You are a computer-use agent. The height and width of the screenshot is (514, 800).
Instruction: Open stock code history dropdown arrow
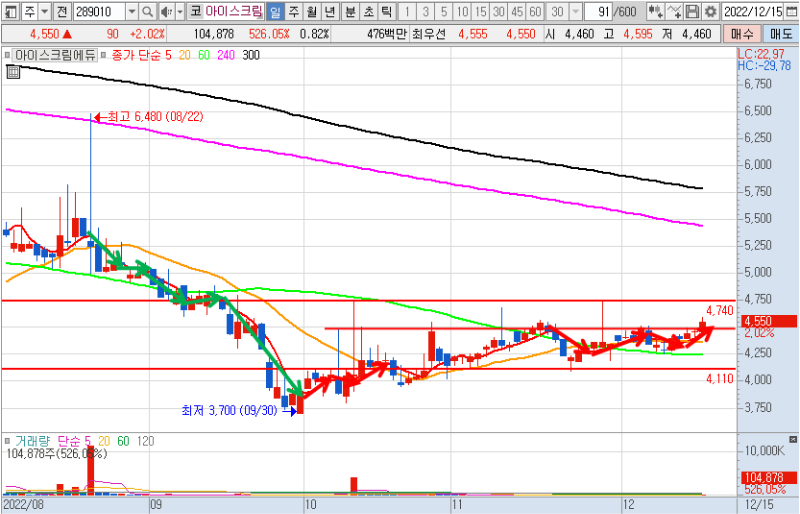132,11
